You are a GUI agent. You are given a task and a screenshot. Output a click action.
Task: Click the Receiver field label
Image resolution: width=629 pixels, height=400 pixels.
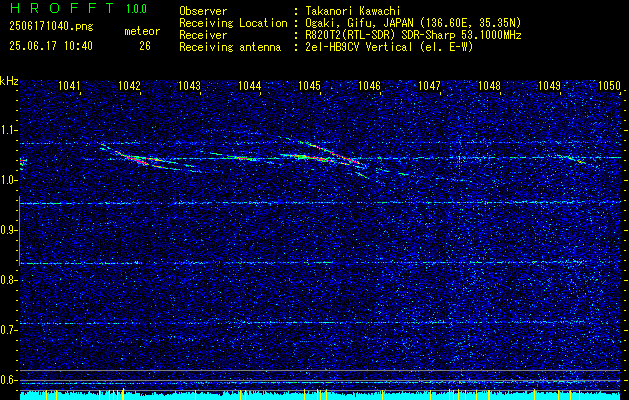(203, 35)
